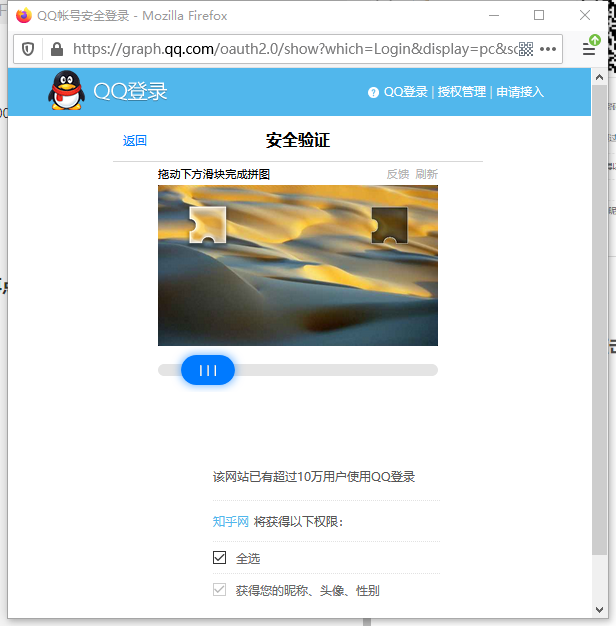Click the padlock site security icon
Screen dimensions: 616x626
pos(57,49)
